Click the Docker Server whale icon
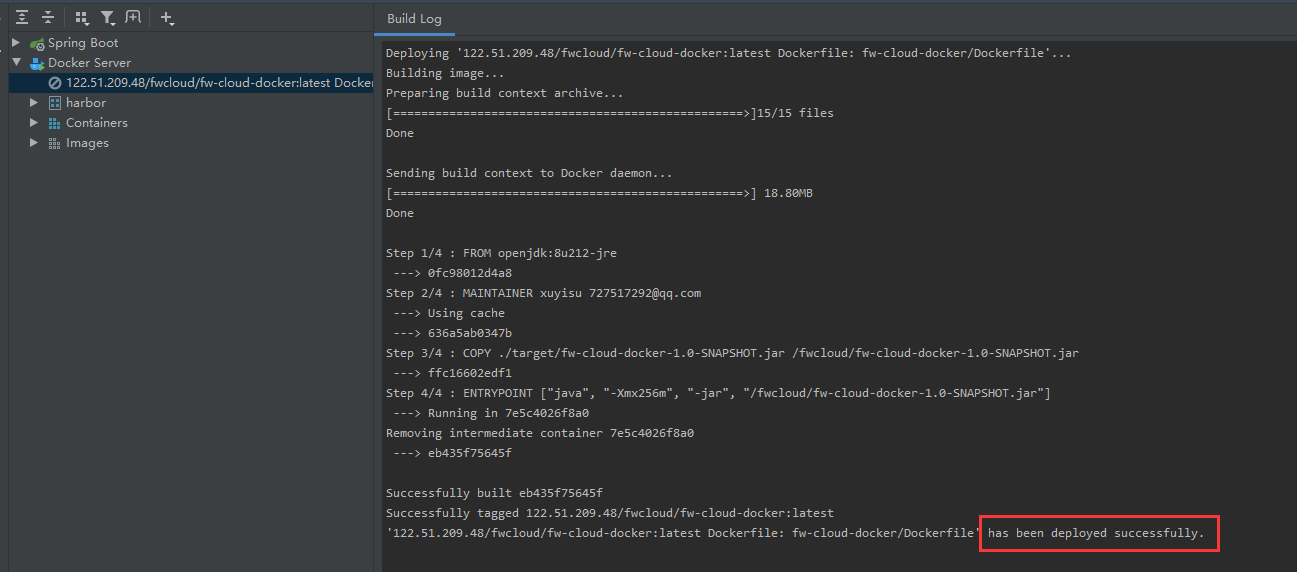Screen dimensions: 1297x572 click(x=37, y=63)
